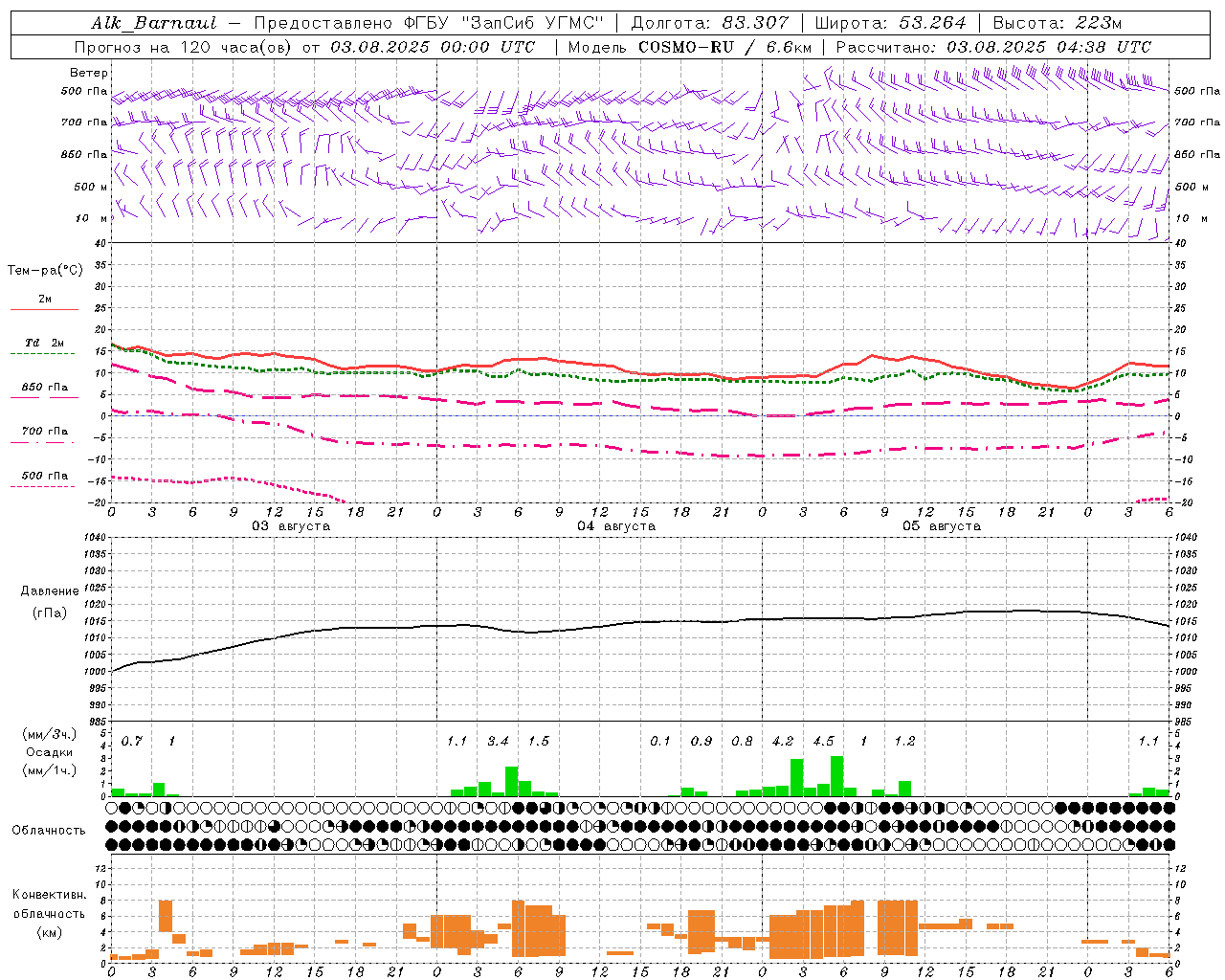Image resolution: width=1225 pixels, height=980 pixels.
Task: Click the 3.4 precipitation total
Action: tap(498, 742)
